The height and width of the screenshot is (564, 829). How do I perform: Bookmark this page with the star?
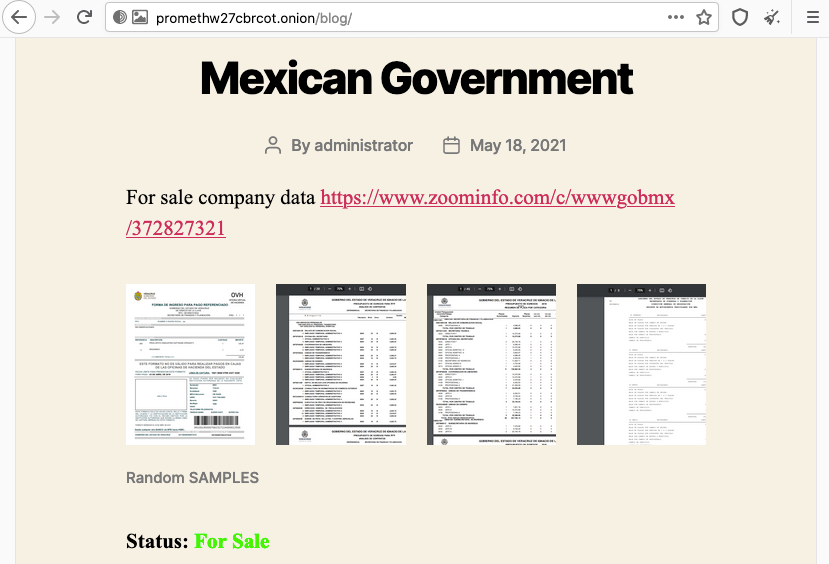pos(704,17)
